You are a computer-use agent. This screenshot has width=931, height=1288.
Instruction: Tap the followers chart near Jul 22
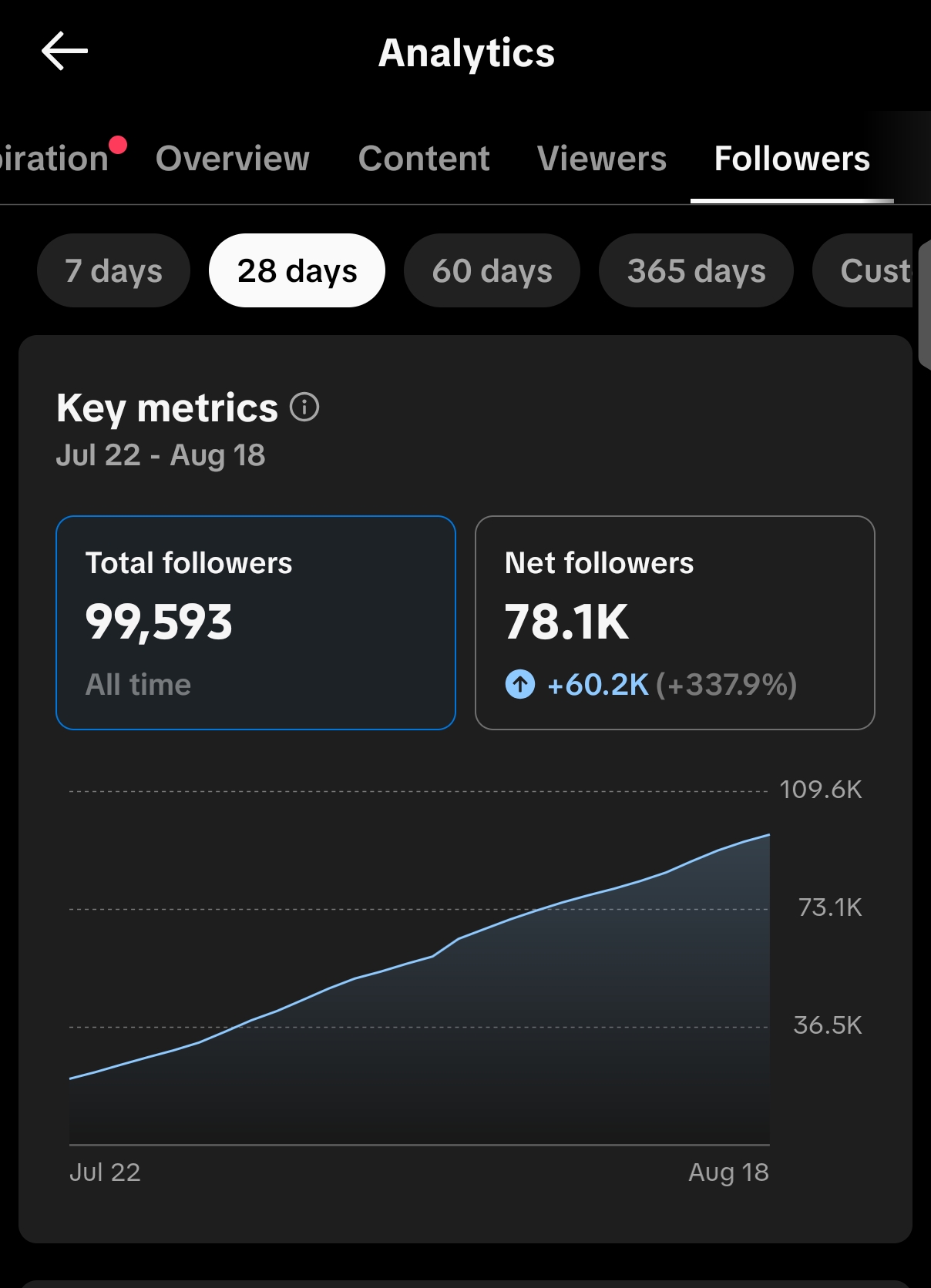point(71,1078)
